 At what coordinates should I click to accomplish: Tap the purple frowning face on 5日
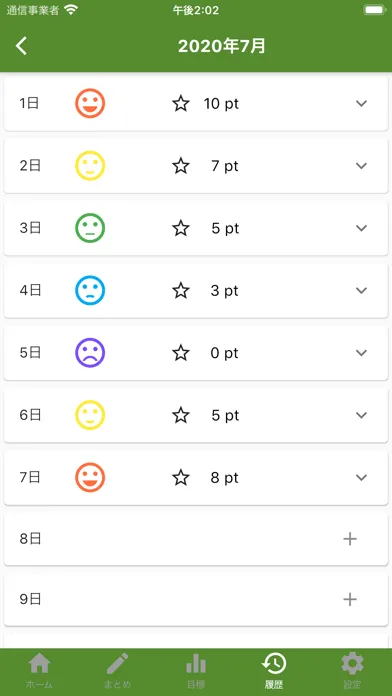coord(90,353)
